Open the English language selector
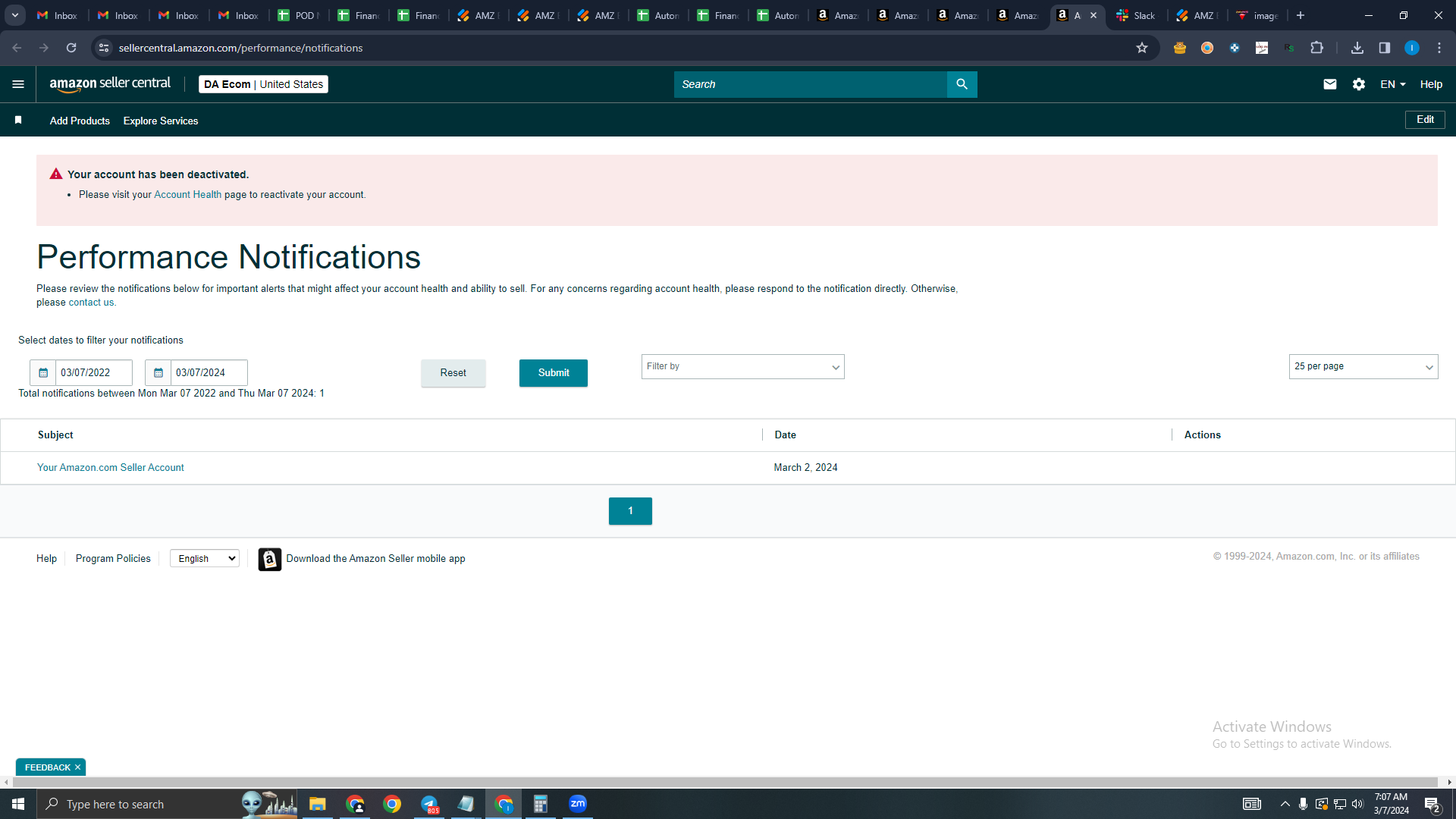 [x=205, y=559]
